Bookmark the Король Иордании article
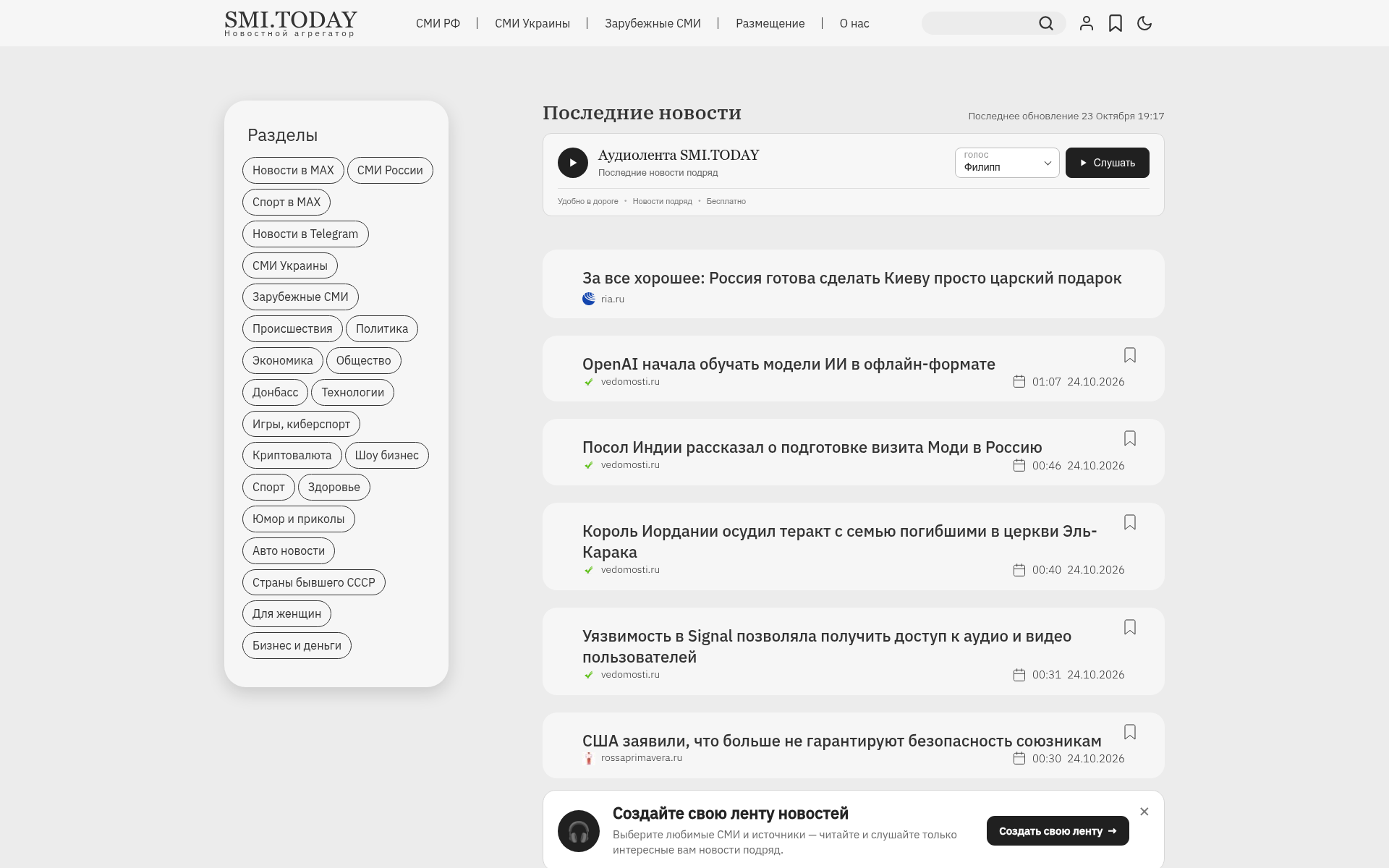1389x868 pixels. point(1130,522)
